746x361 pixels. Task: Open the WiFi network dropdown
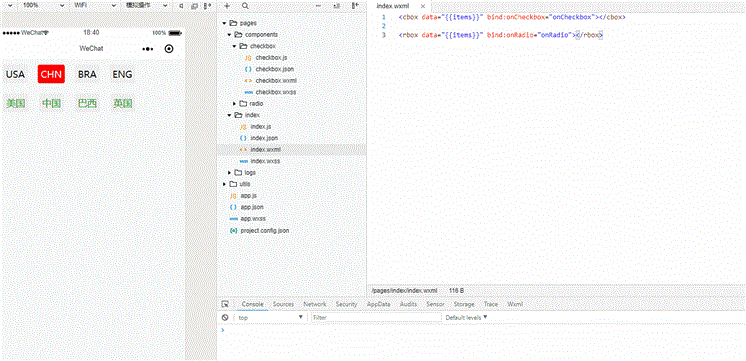coord(95,5)
